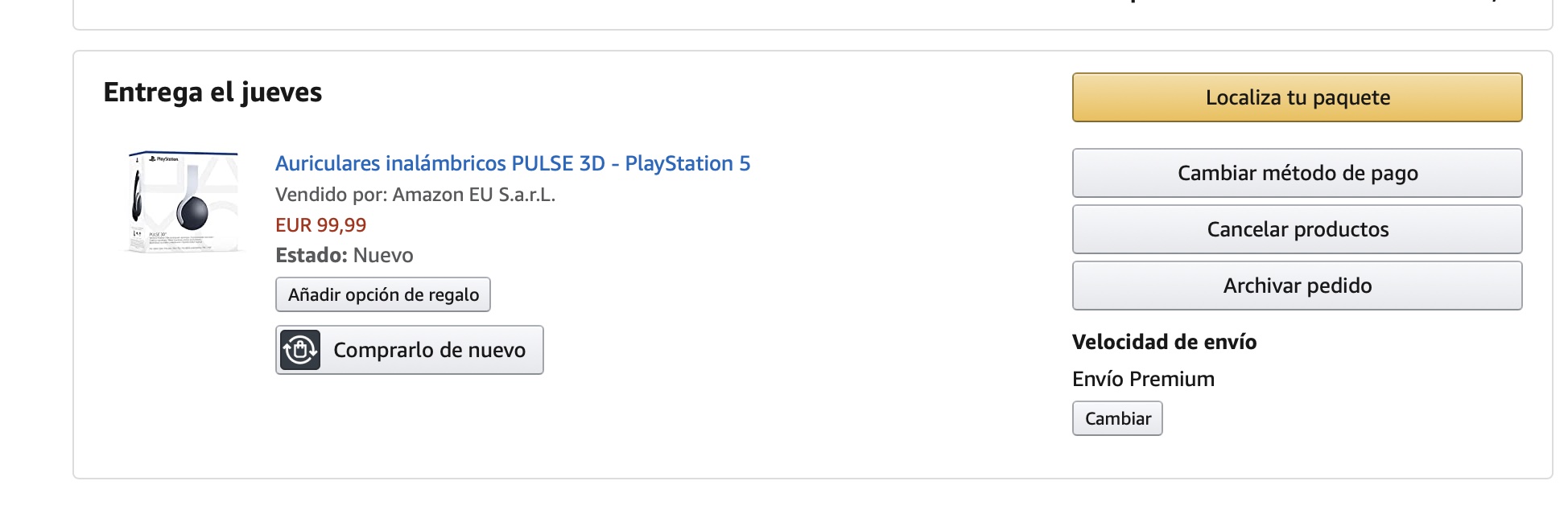Click the buy-again bag icon with circular arrows
1568x518 pixels.
(x=300, y=350)
